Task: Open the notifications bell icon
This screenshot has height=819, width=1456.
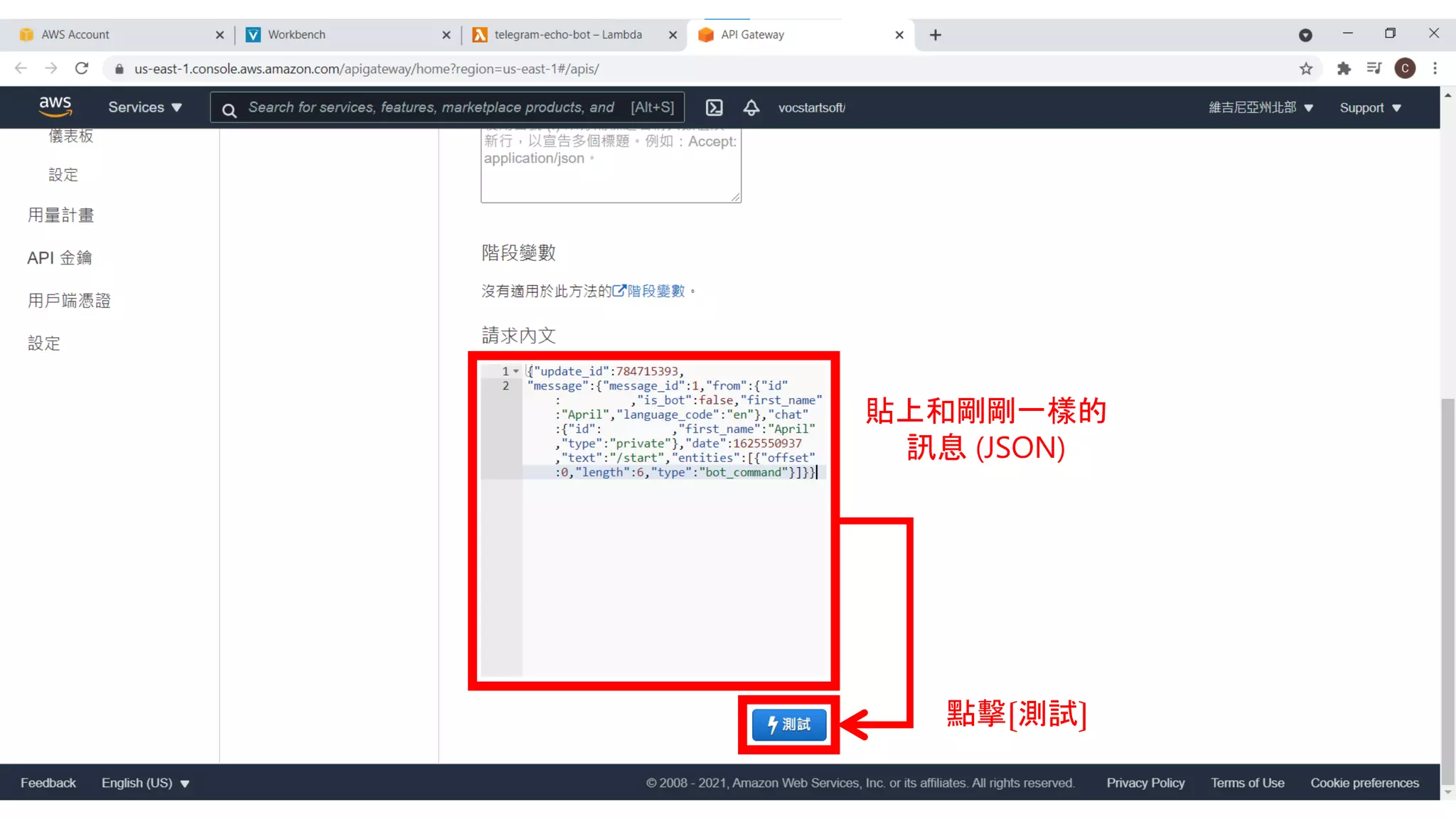Action: (751, 107)
